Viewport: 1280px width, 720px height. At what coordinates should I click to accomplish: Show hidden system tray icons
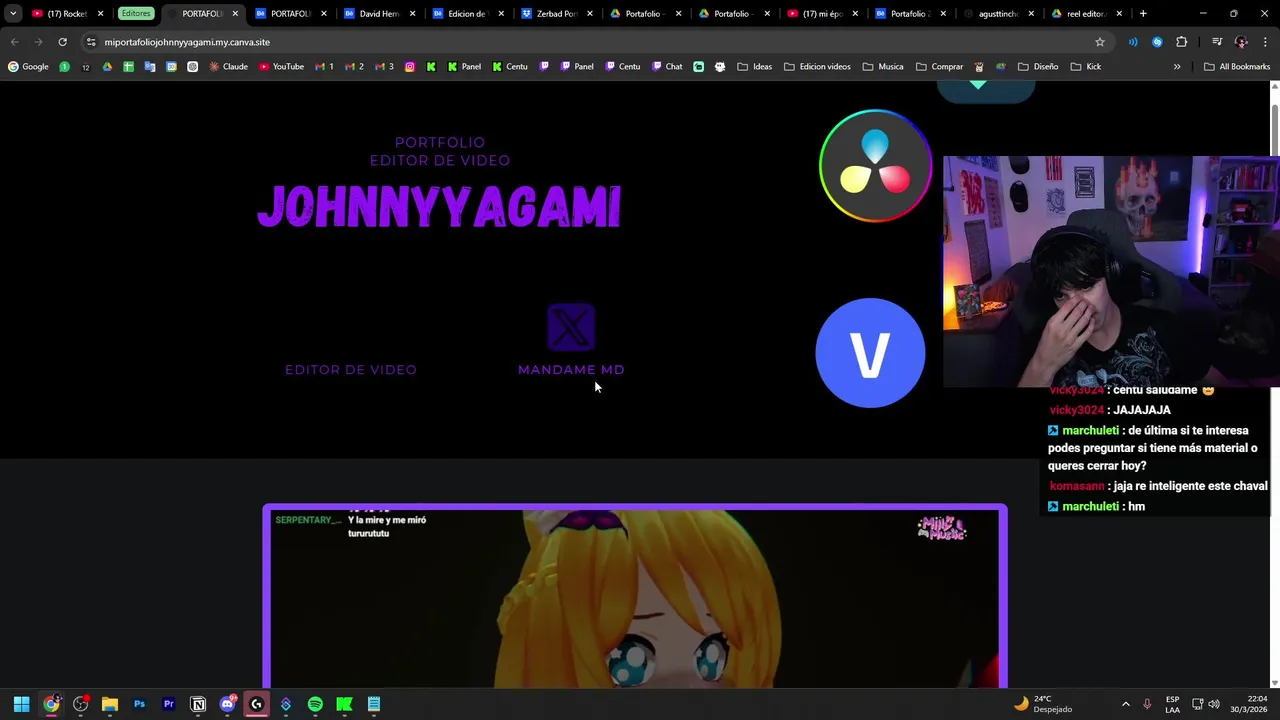(1125, 704)
